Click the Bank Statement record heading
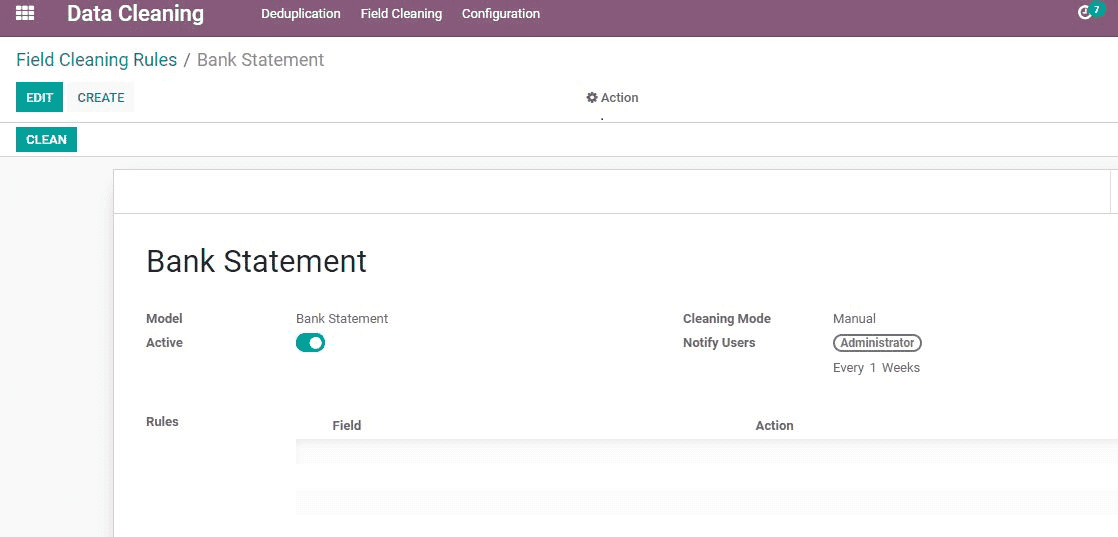 point(257,261)
